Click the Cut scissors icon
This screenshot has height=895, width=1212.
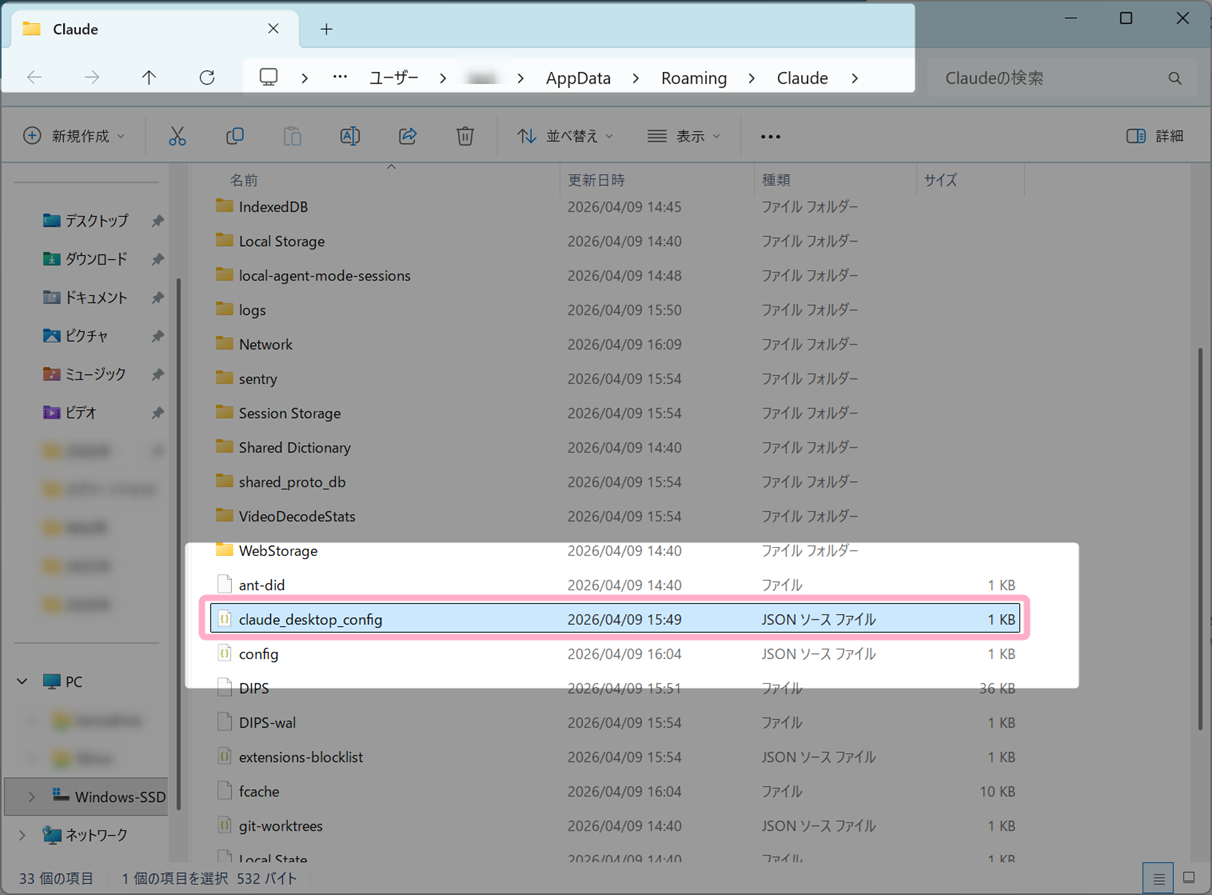click(177, 136)
